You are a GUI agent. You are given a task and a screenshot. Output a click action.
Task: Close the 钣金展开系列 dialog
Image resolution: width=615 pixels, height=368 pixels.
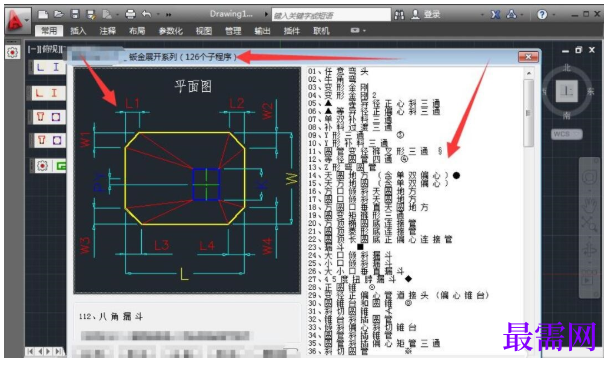[x=528, y=57]
